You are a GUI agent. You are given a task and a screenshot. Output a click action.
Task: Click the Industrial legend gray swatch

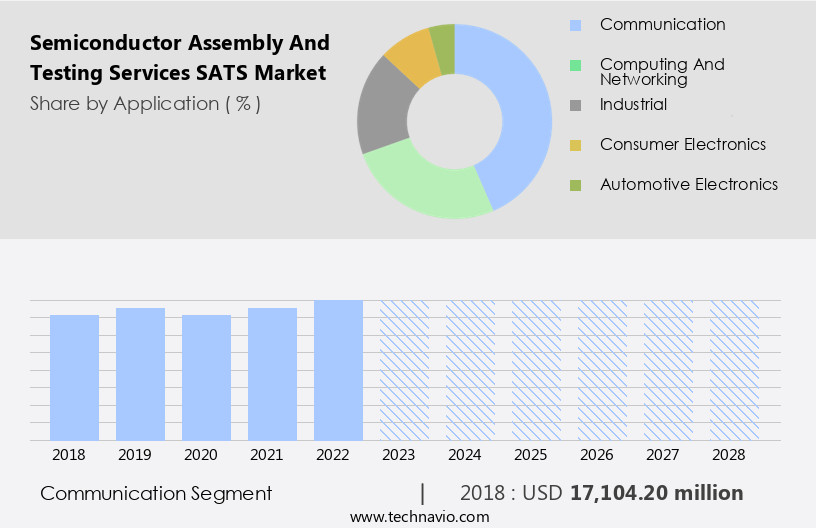pos(575,105)
